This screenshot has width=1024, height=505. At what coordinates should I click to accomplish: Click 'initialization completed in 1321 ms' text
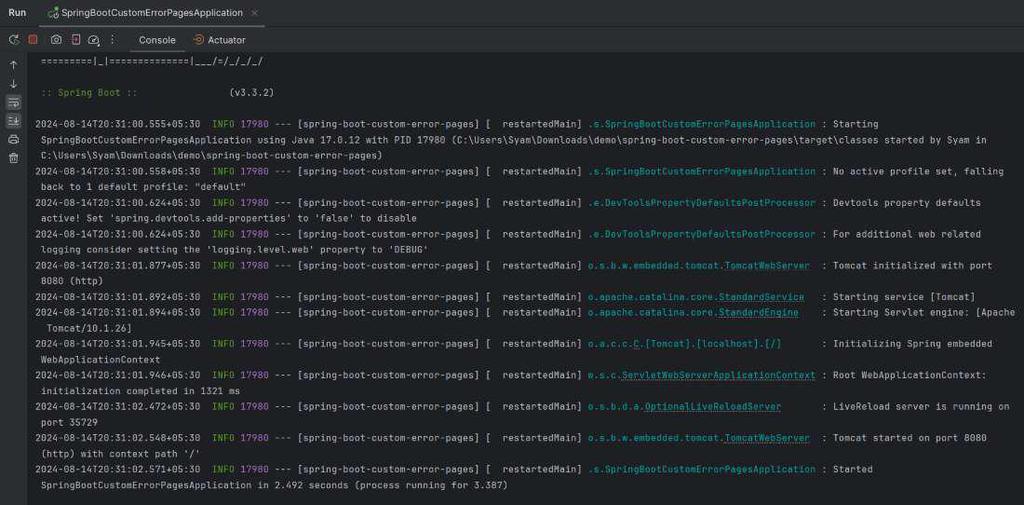click(140, 391)
